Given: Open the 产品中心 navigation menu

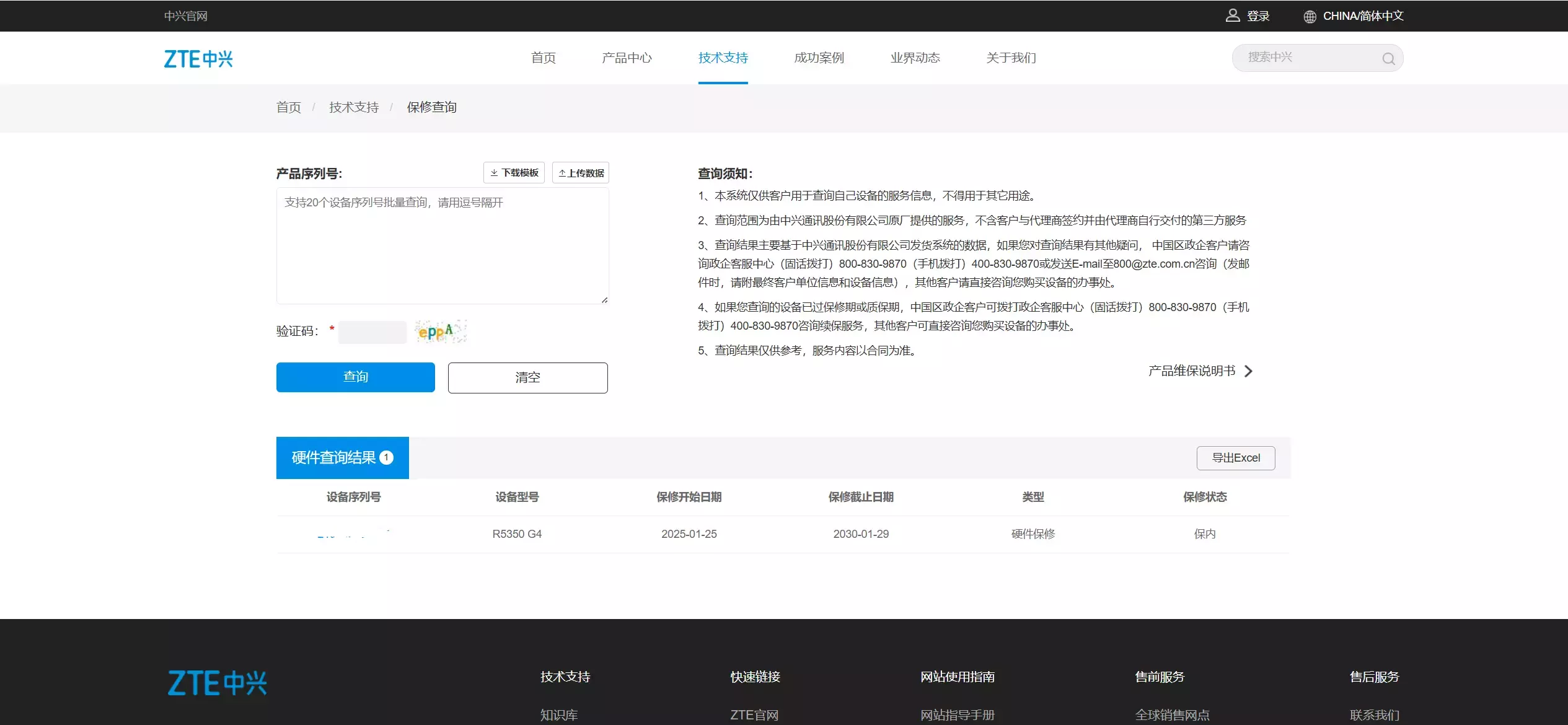Looking at the screenshot, I should 627,58.
